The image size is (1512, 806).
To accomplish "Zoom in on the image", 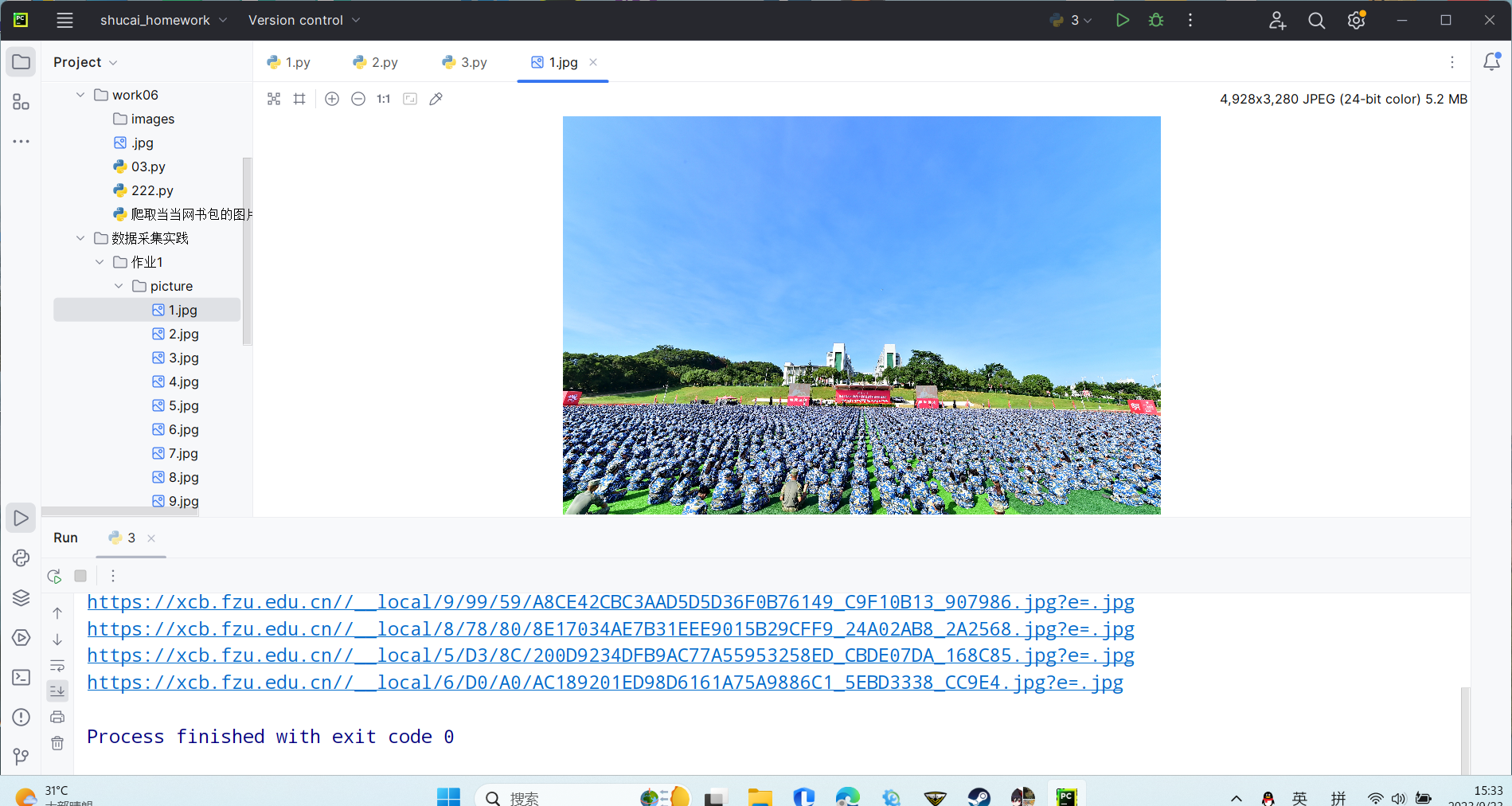I will click(332, 99).
